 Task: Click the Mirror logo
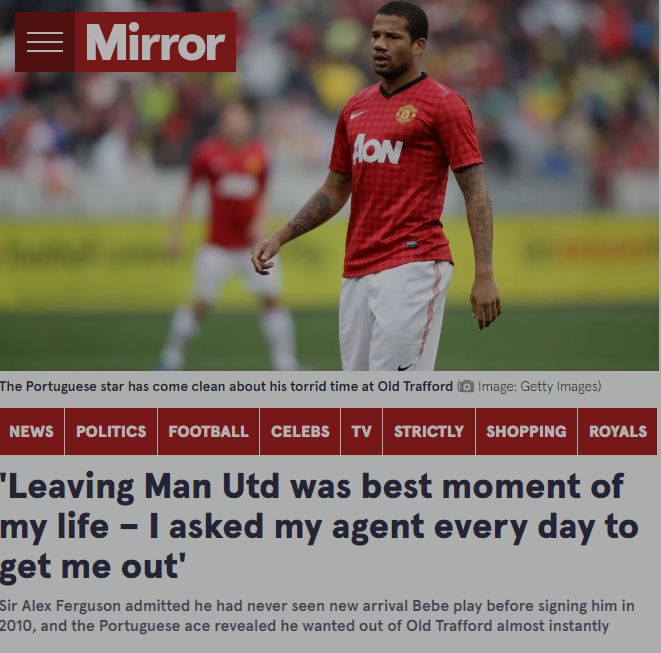pos(155,42)
